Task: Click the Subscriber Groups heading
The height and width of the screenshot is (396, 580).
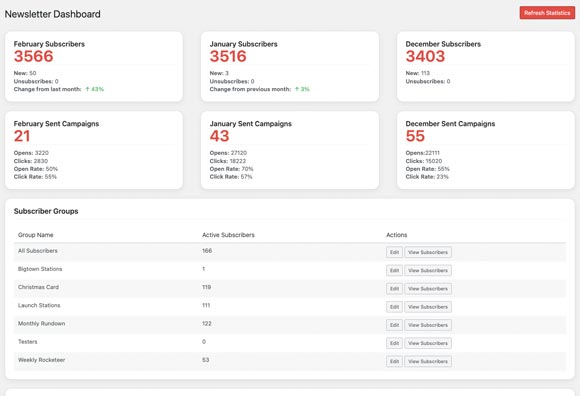Action: (x=46, y=211)
